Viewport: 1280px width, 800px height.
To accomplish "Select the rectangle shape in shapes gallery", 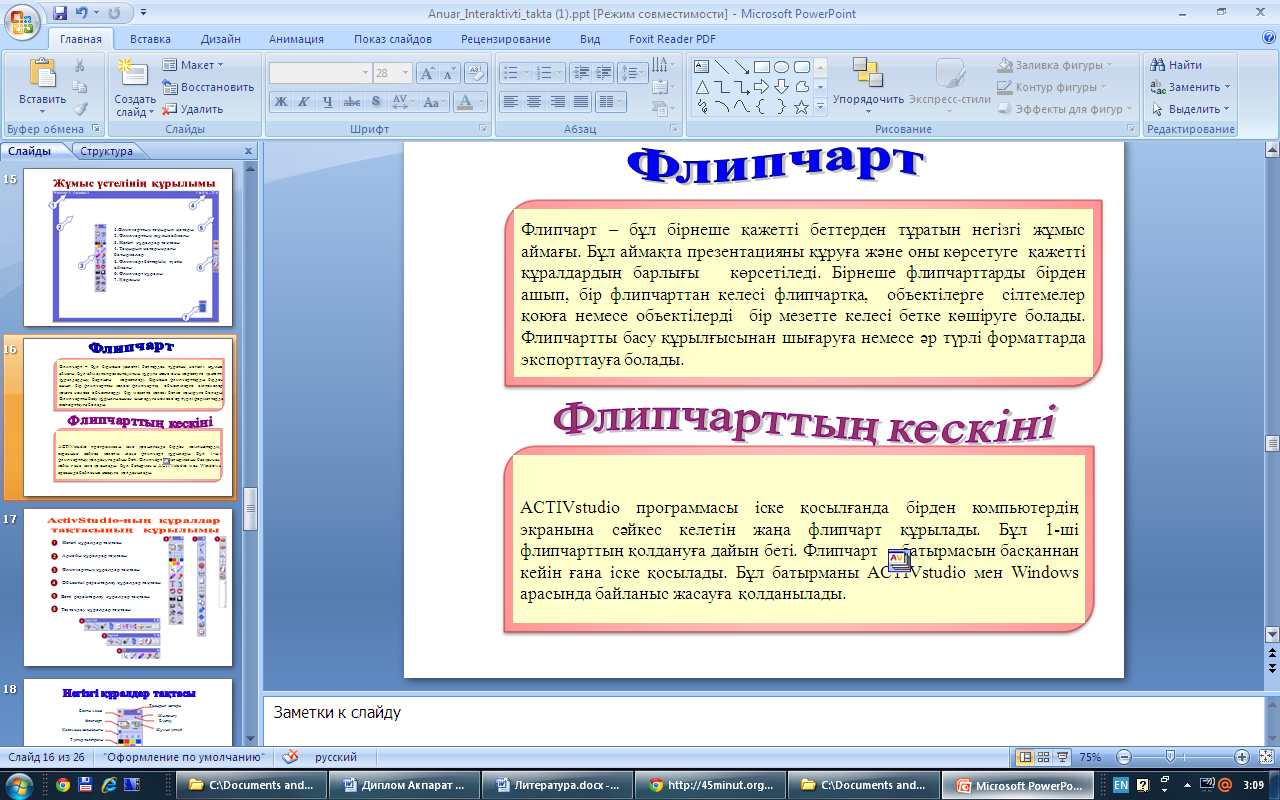I will pyautogui.click(x=761, y=67).
